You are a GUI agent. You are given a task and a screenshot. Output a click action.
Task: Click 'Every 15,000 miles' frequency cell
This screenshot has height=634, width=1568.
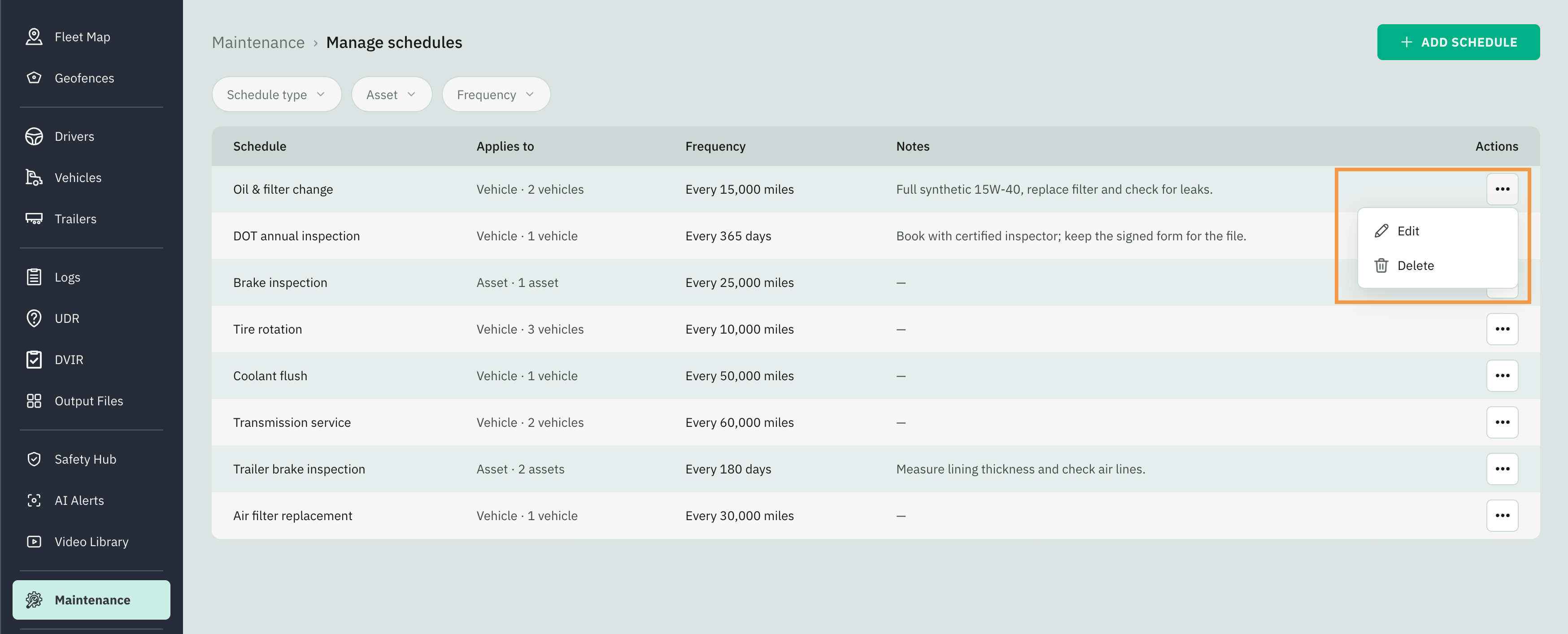click(x=740, y=189)
